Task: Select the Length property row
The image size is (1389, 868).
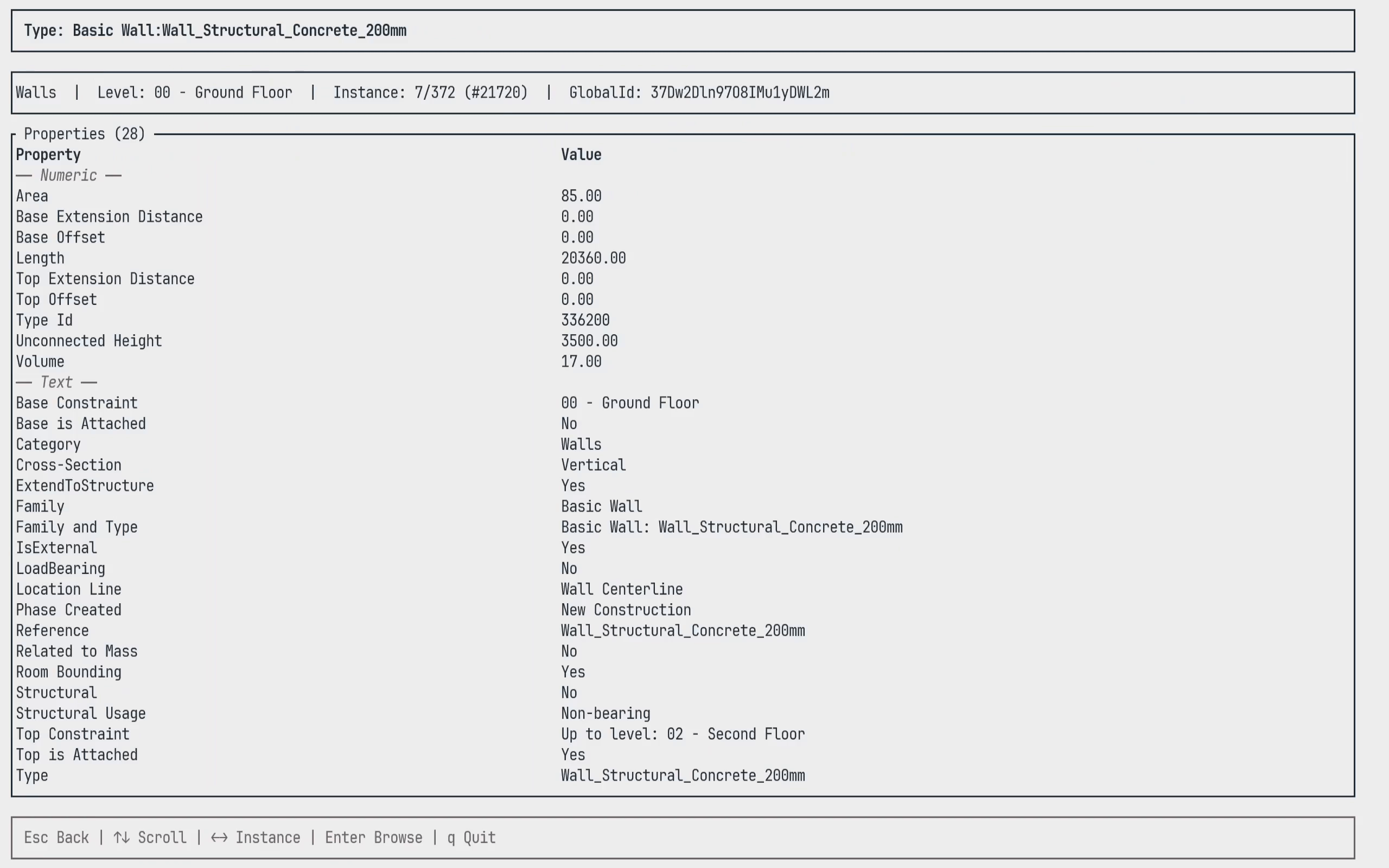Action: pyautogui.click(x=40, y=258)
